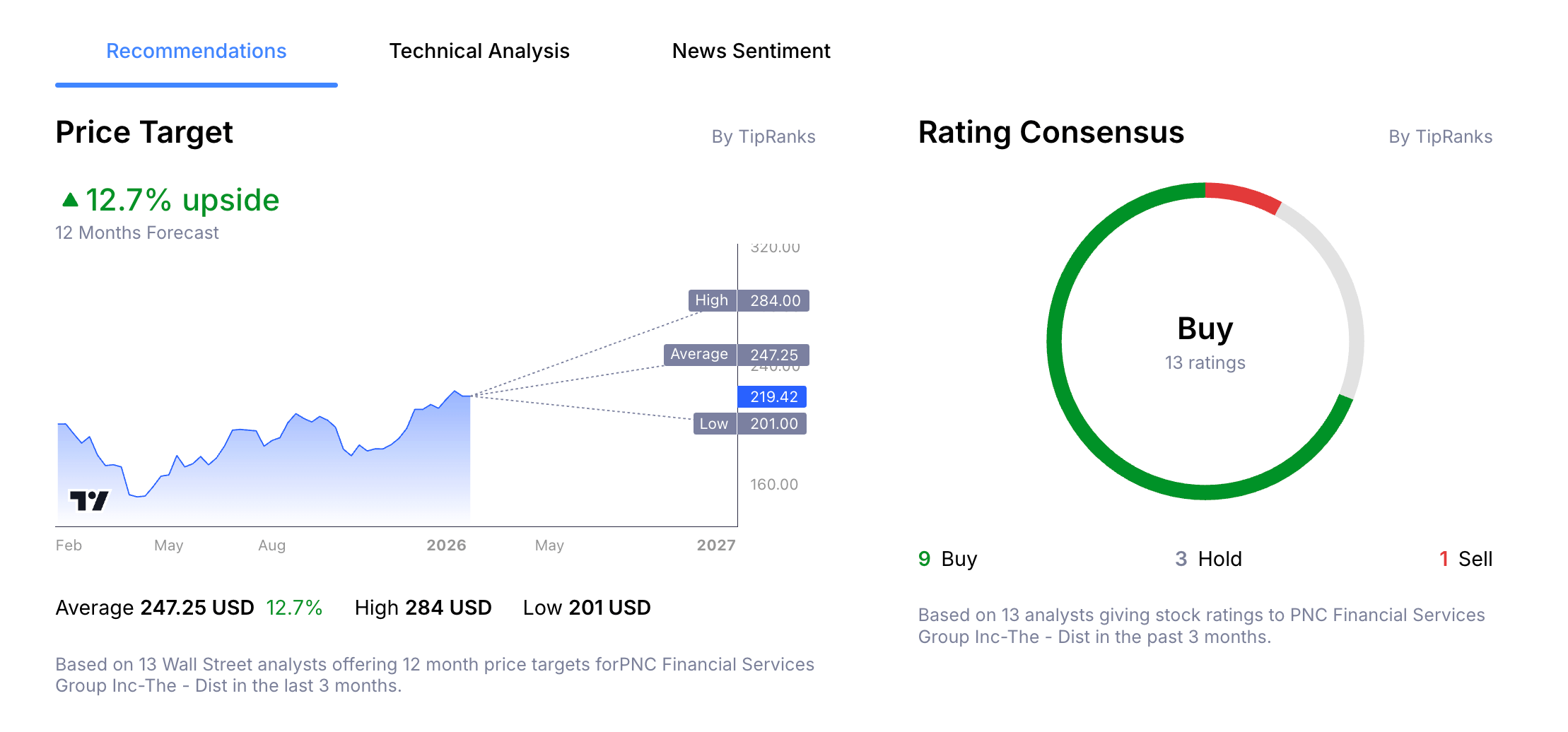Open TipRanks via Price Target attribution link
Image resolution: width=1568 pixels, height=732 pixels.
pyautogui.click(x=764, y=136)
